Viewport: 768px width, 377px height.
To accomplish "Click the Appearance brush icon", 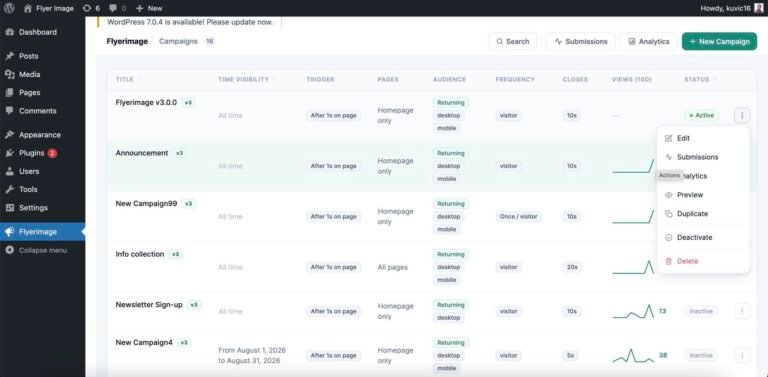I will [x=9, y=135].
